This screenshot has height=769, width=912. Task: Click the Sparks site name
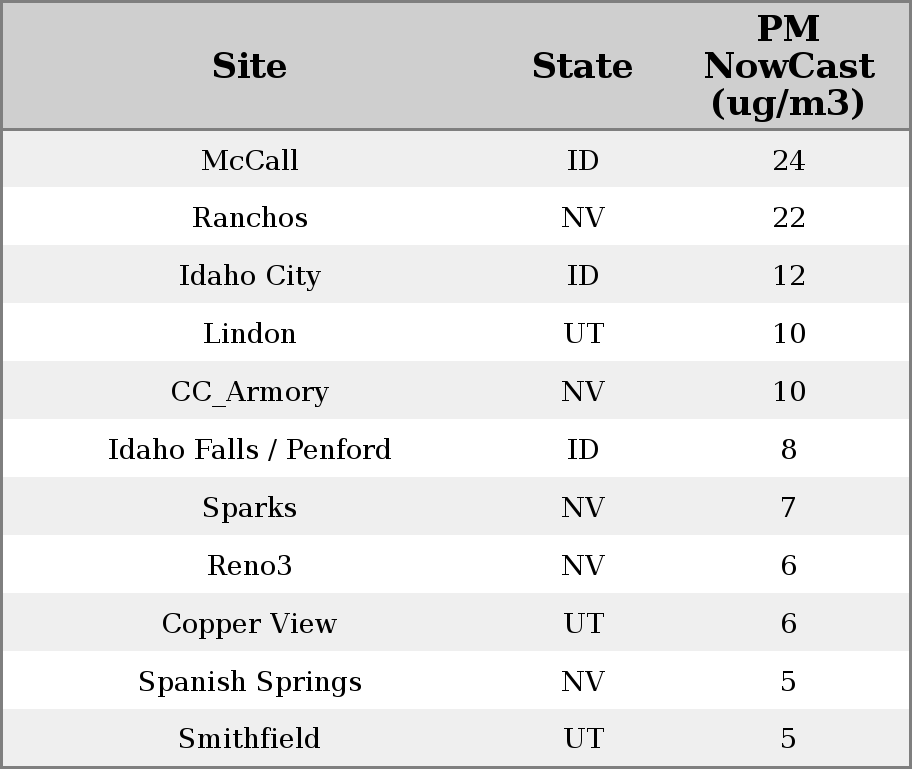point(249,508)
